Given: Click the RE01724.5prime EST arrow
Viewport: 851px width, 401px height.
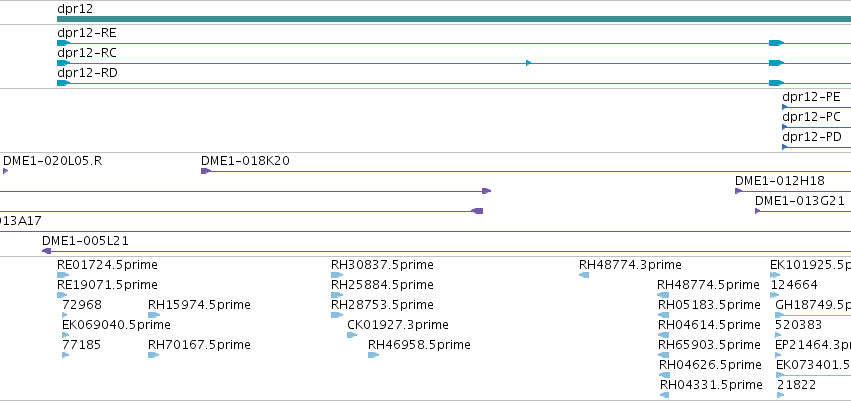Looking at the screenshot, I should click(x=63, y=275).
